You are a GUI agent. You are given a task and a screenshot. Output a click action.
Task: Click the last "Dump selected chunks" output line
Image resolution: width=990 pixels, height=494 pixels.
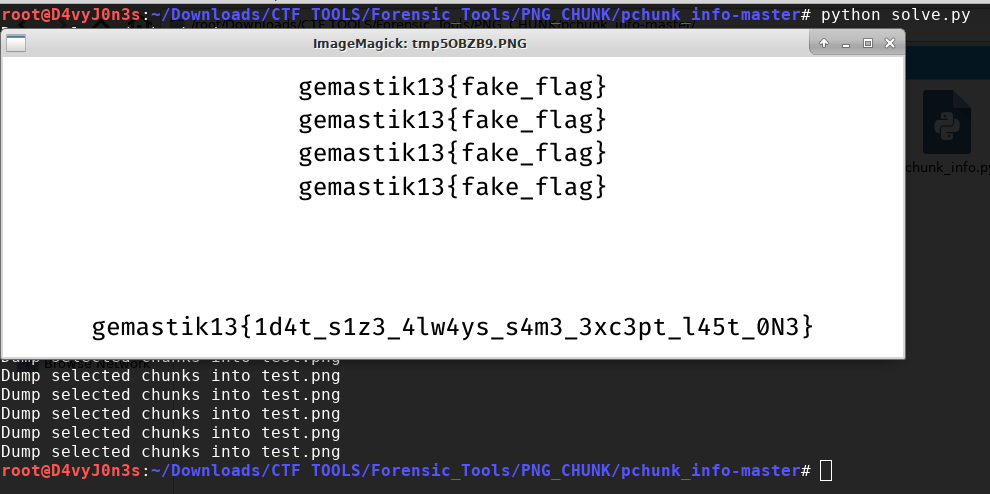170,451
